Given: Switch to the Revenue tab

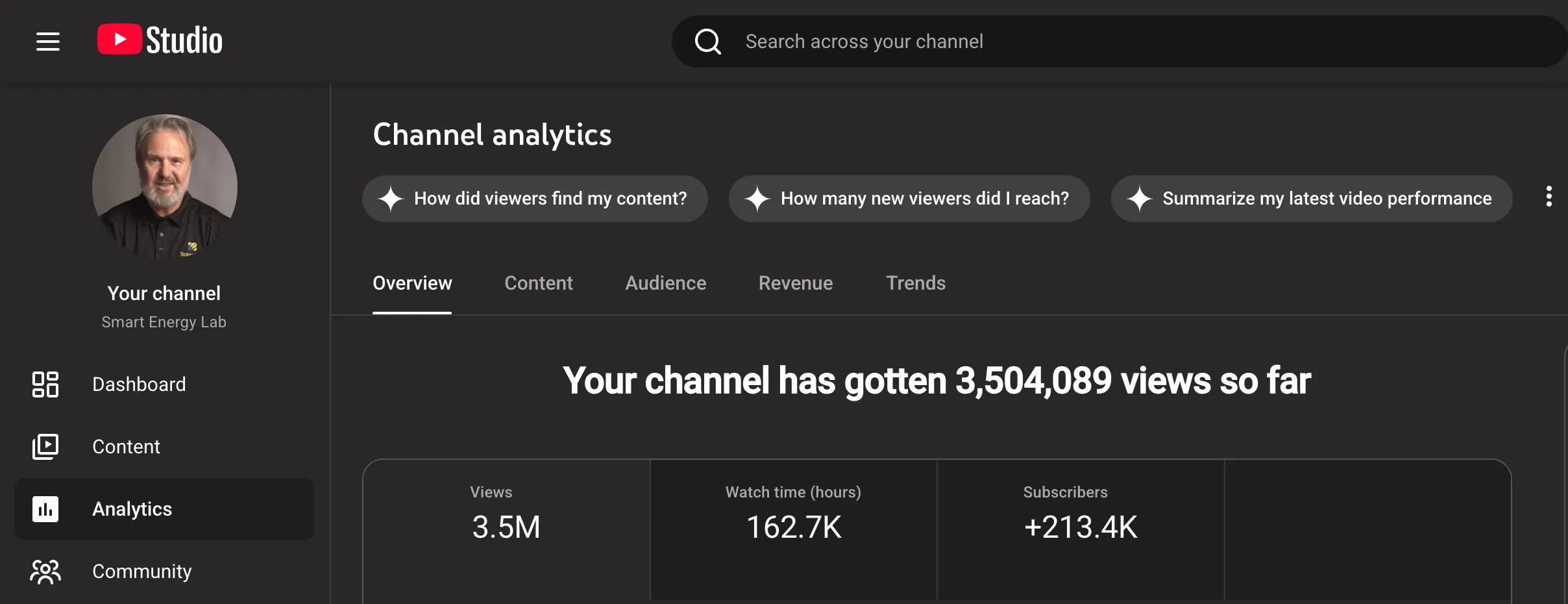Looking at the screenshot, I should (796, 283).
